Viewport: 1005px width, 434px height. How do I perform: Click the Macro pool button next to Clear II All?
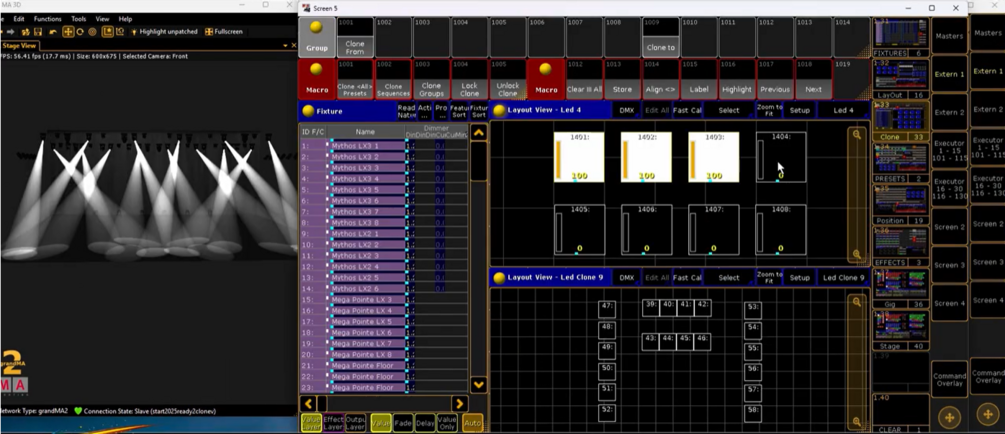(546, 78)
